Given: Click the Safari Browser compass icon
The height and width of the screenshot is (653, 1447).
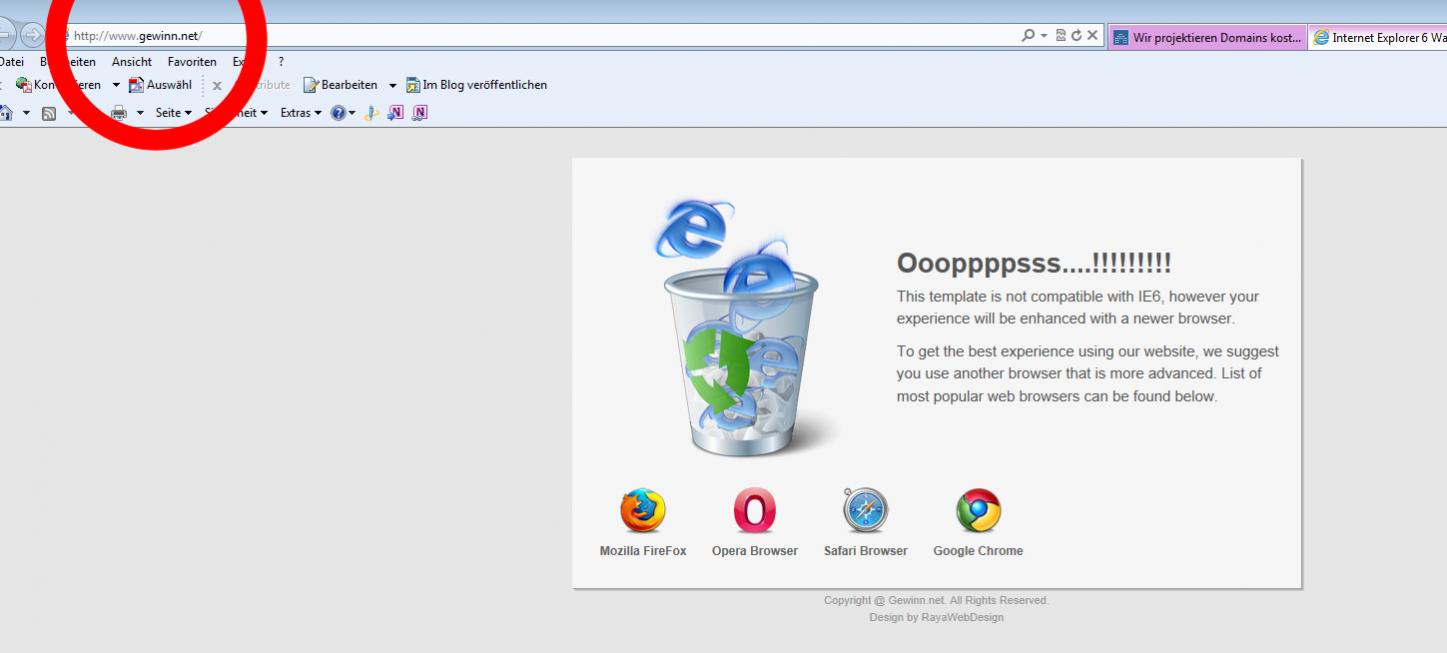Looking at the screenshot, I should click(x=865, y=511).
